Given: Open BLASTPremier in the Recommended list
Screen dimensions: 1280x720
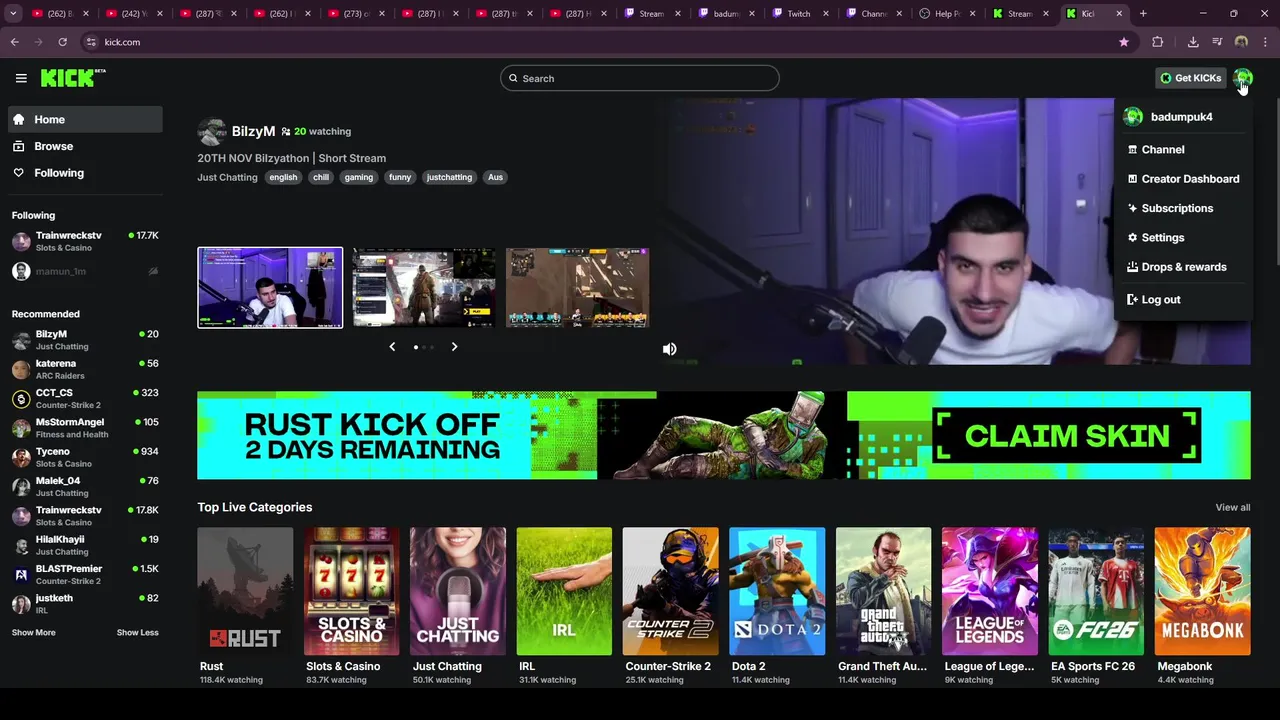Looking at the screenshot, I should point(85,574).
